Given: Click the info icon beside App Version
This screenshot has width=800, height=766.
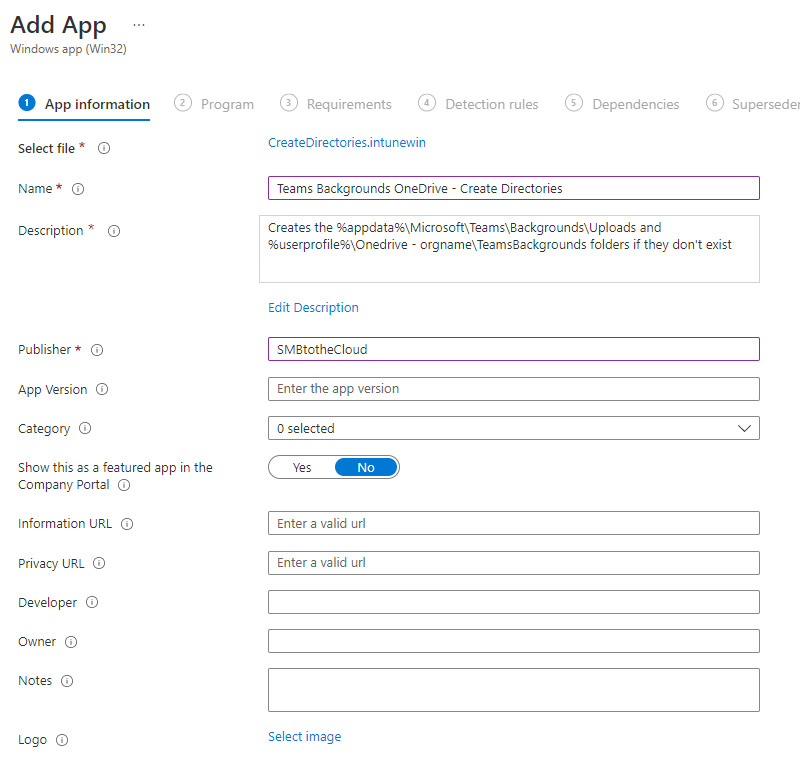Looking at the screenshot, I should point(102,390).
